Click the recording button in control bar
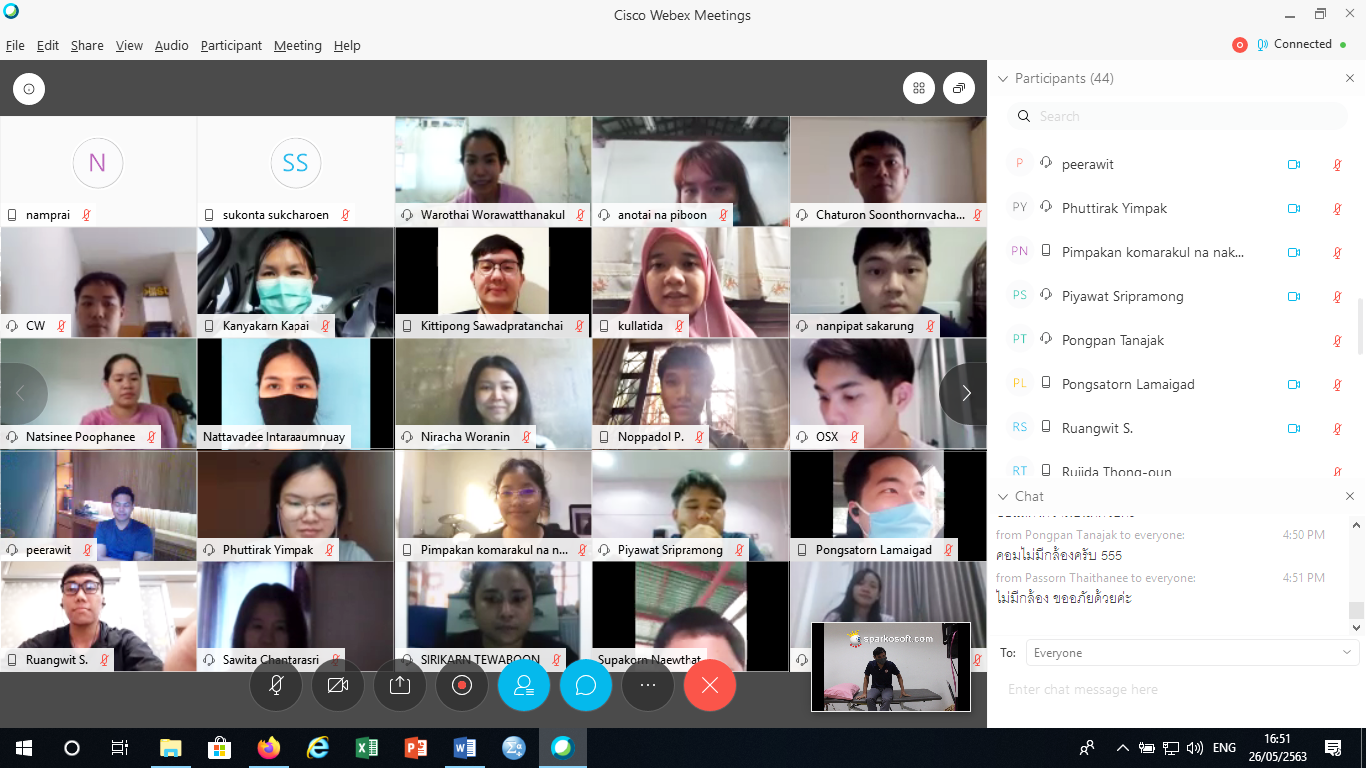Image resolution: width=1366 pixels, height=768 pixels. pos(462,685)
